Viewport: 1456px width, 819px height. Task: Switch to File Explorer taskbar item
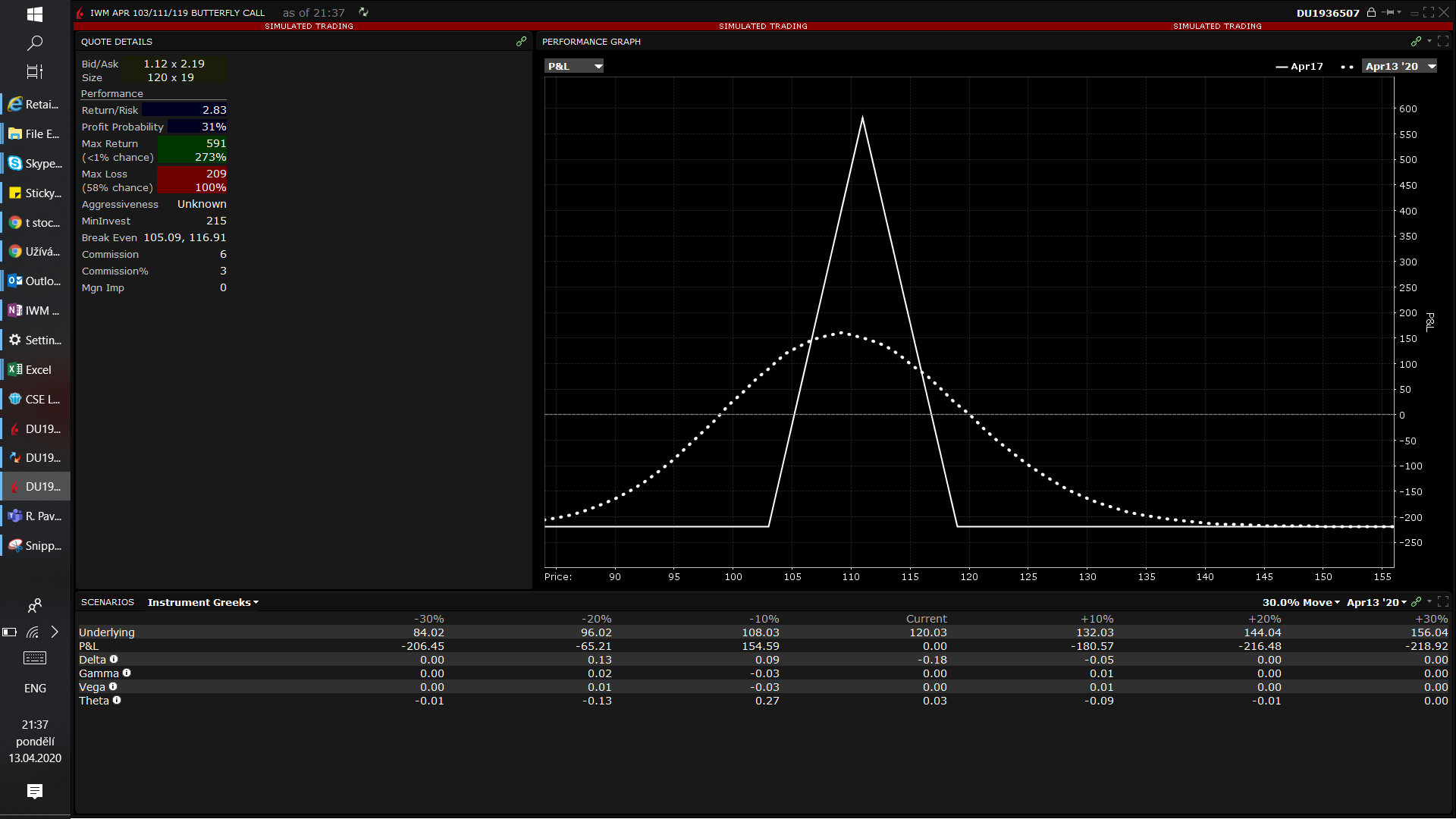tap(36, 134)
